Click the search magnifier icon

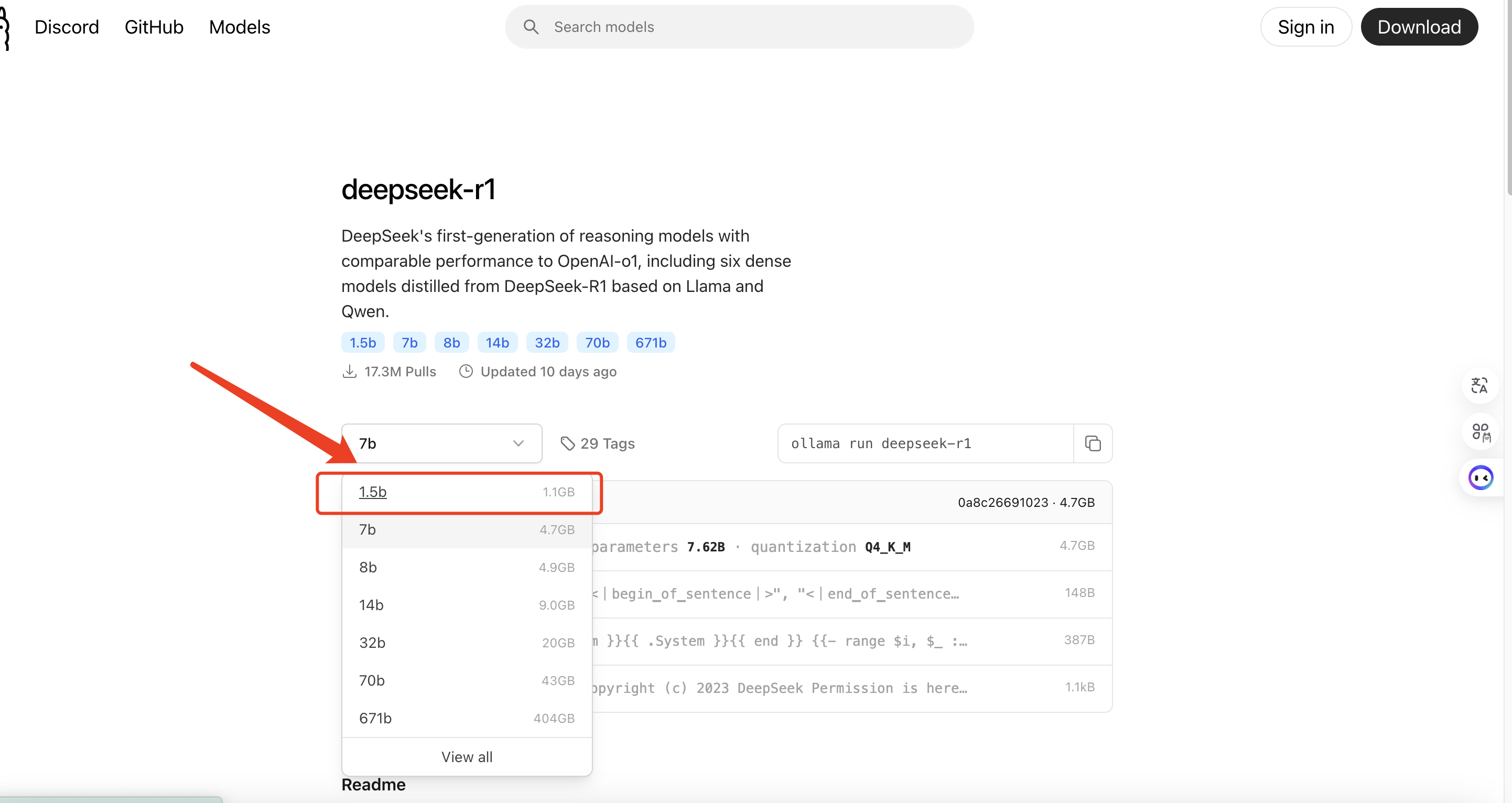[531, 27]
